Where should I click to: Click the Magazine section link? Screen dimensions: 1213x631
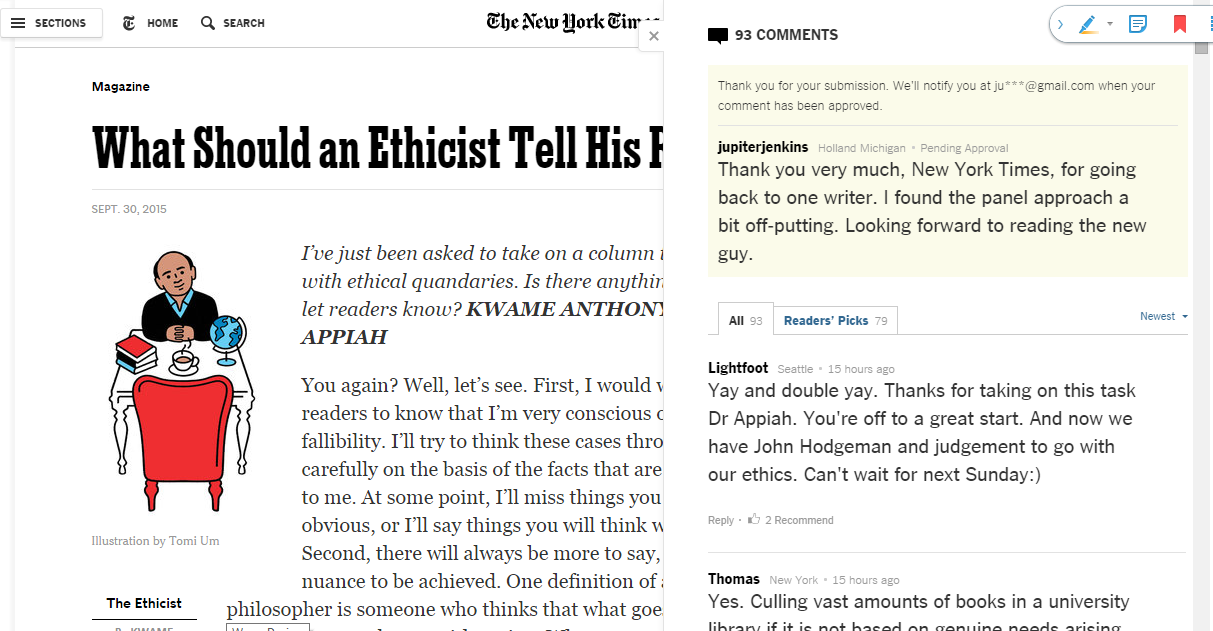pyautogui.click(x=121, y=87)
